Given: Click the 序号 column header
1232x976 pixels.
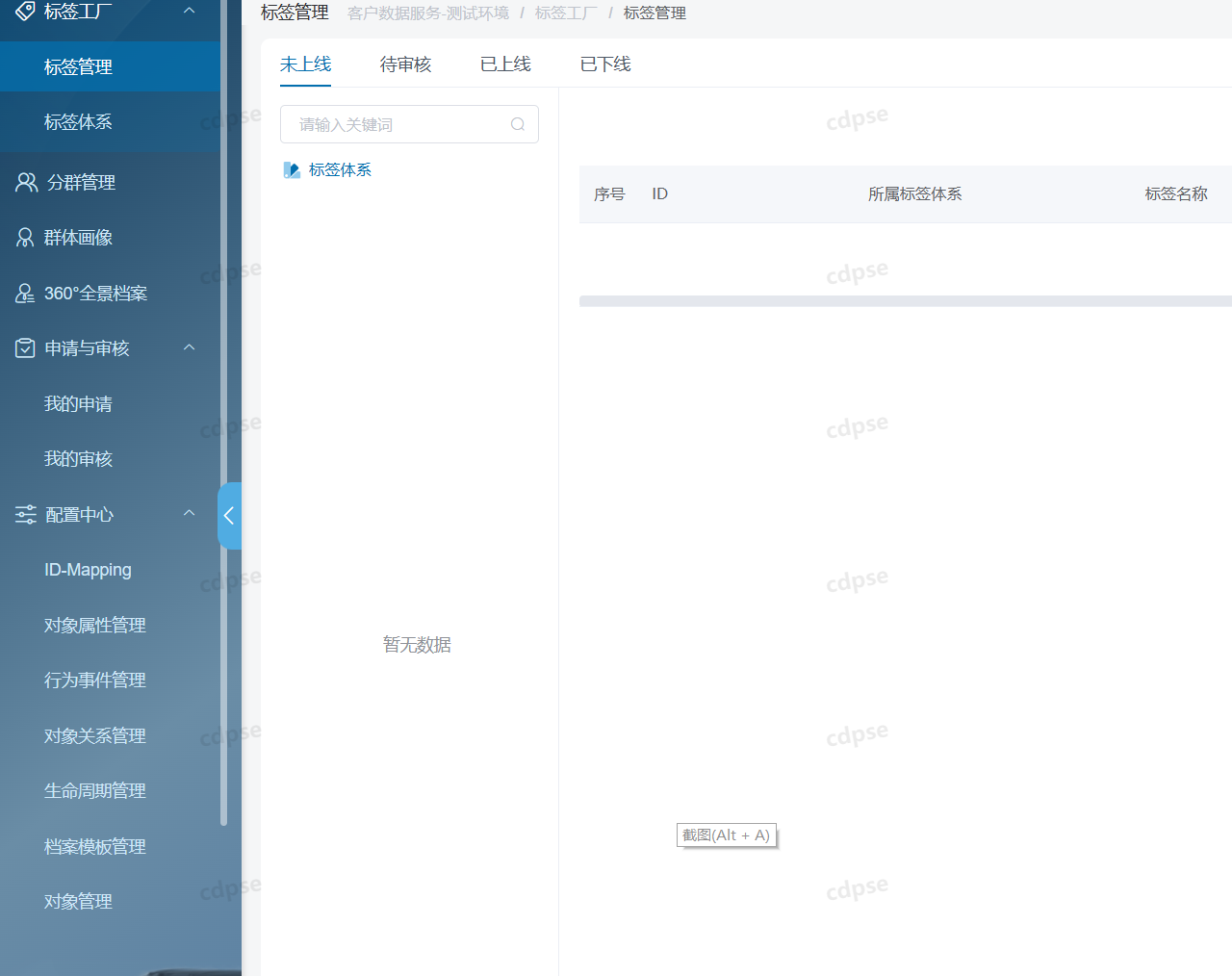Looking at the screenshot, I should tap(609, 194).
